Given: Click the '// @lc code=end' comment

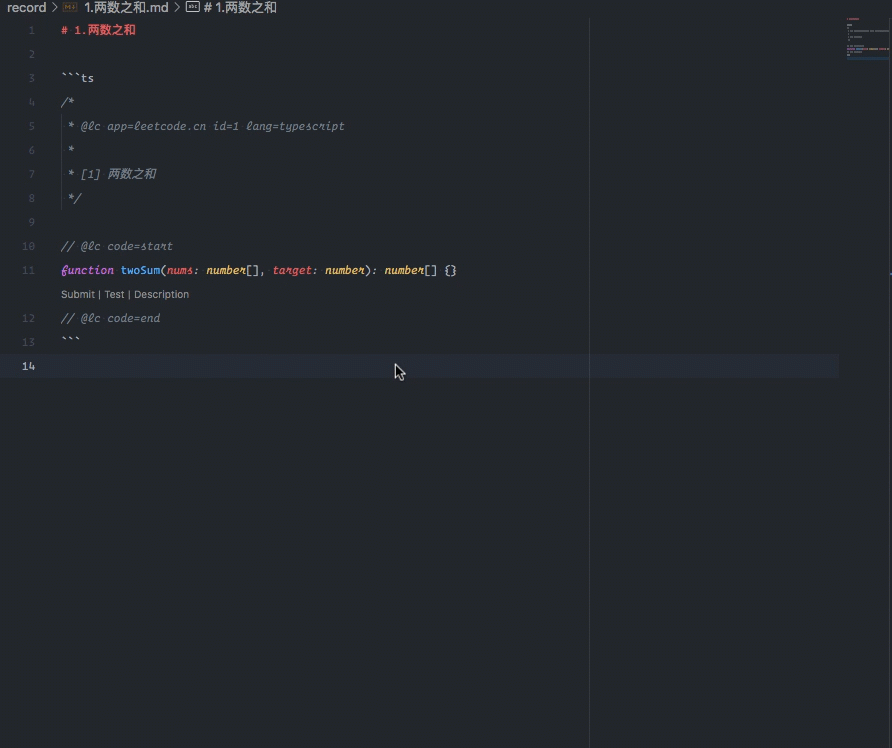Looking at the screenshot, I should 110,319.
